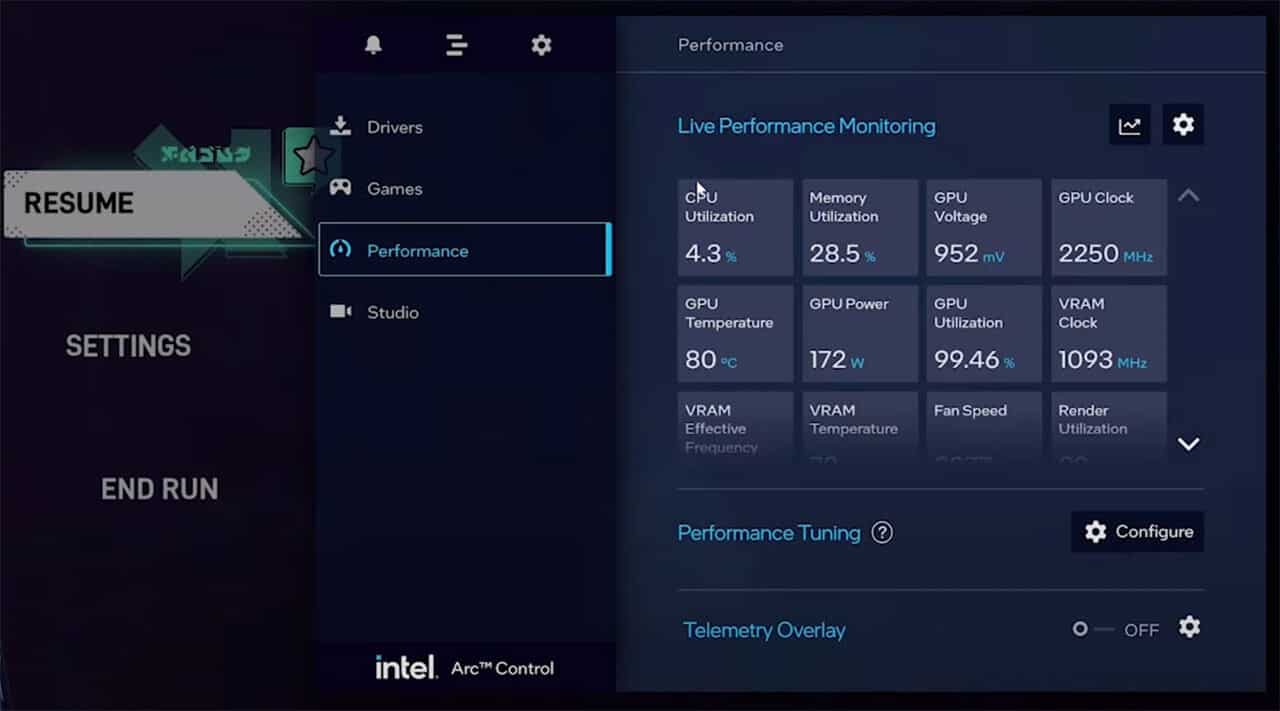This screenshot has width=1280, height=711.
Task: Click Configure for Performance Tuning
Action: (1137, 532)
